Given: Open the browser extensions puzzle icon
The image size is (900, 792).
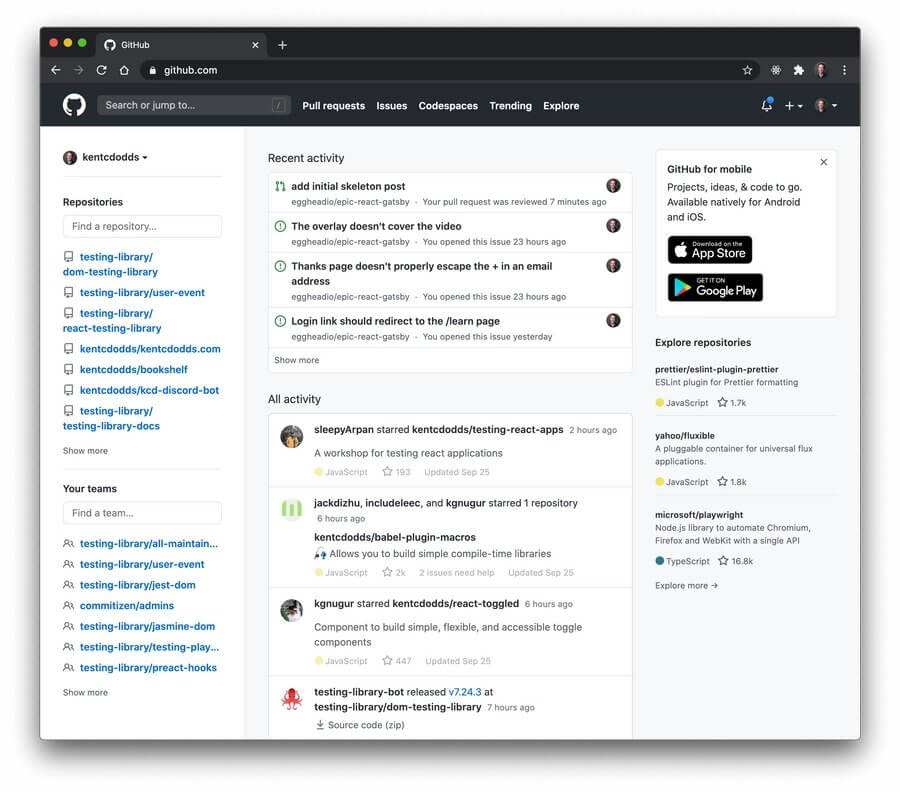Looking at the screenshot, I should coord(798,70).
